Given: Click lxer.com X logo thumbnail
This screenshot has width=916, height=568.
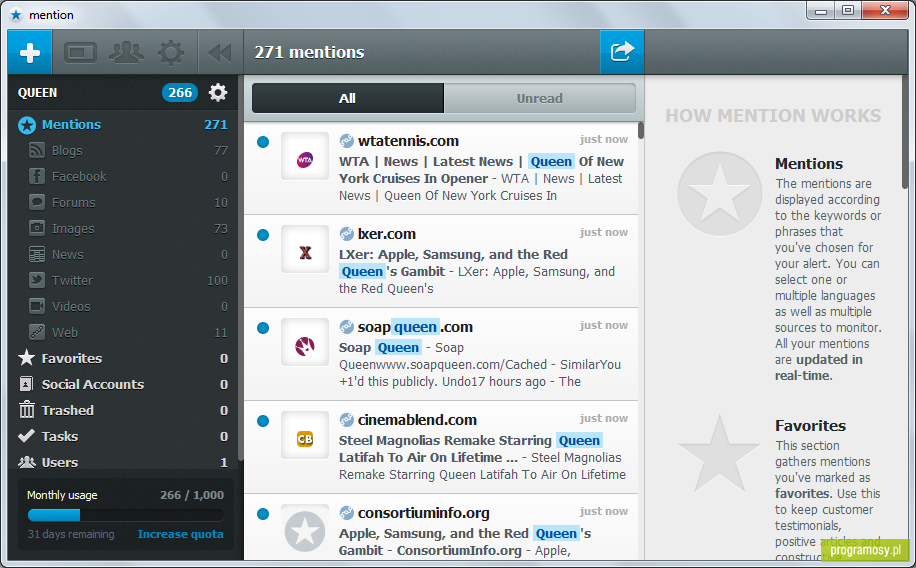Looking at the screenshot, I should pyautogui.click(x=305, y=250).
